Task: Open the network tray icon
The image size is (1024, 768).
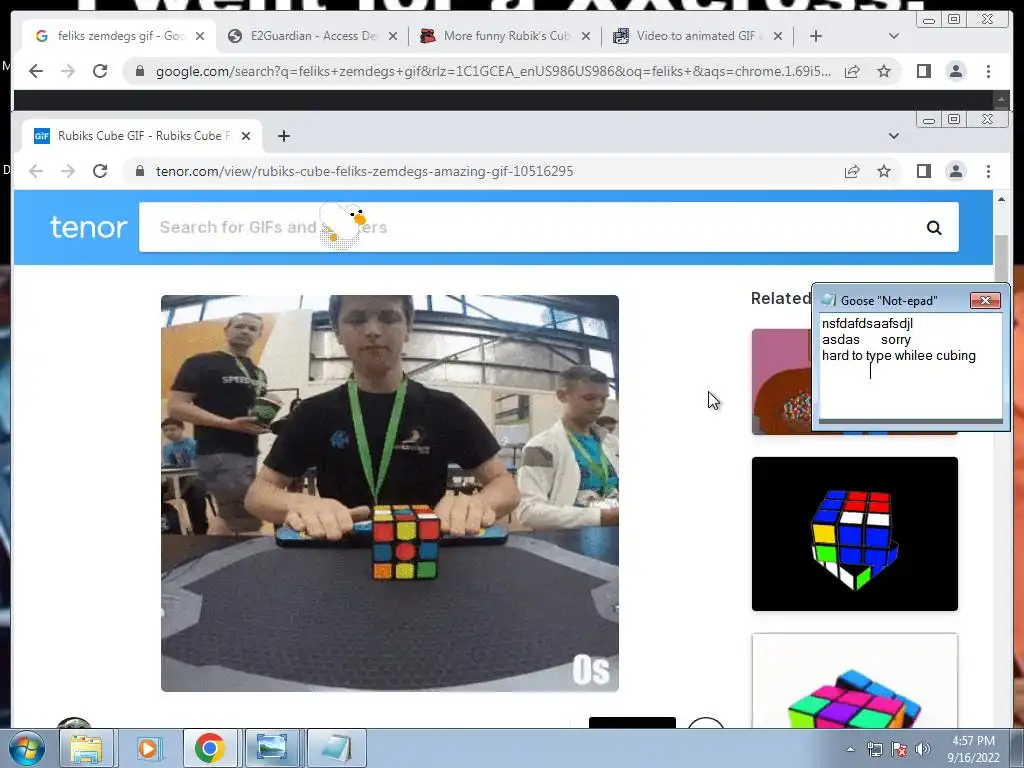Action: click(874, 750)
